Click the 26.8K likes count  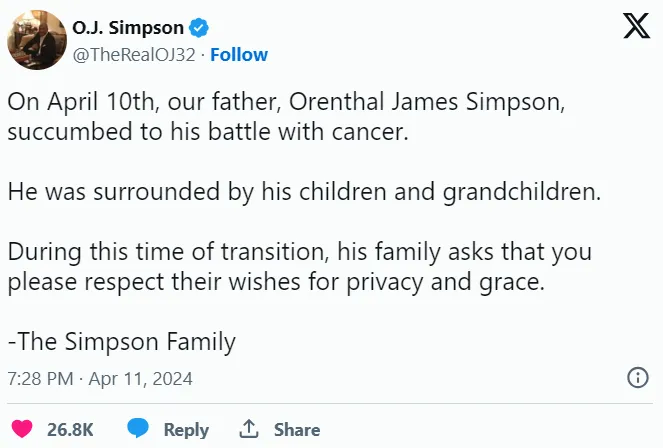[70, 429]
